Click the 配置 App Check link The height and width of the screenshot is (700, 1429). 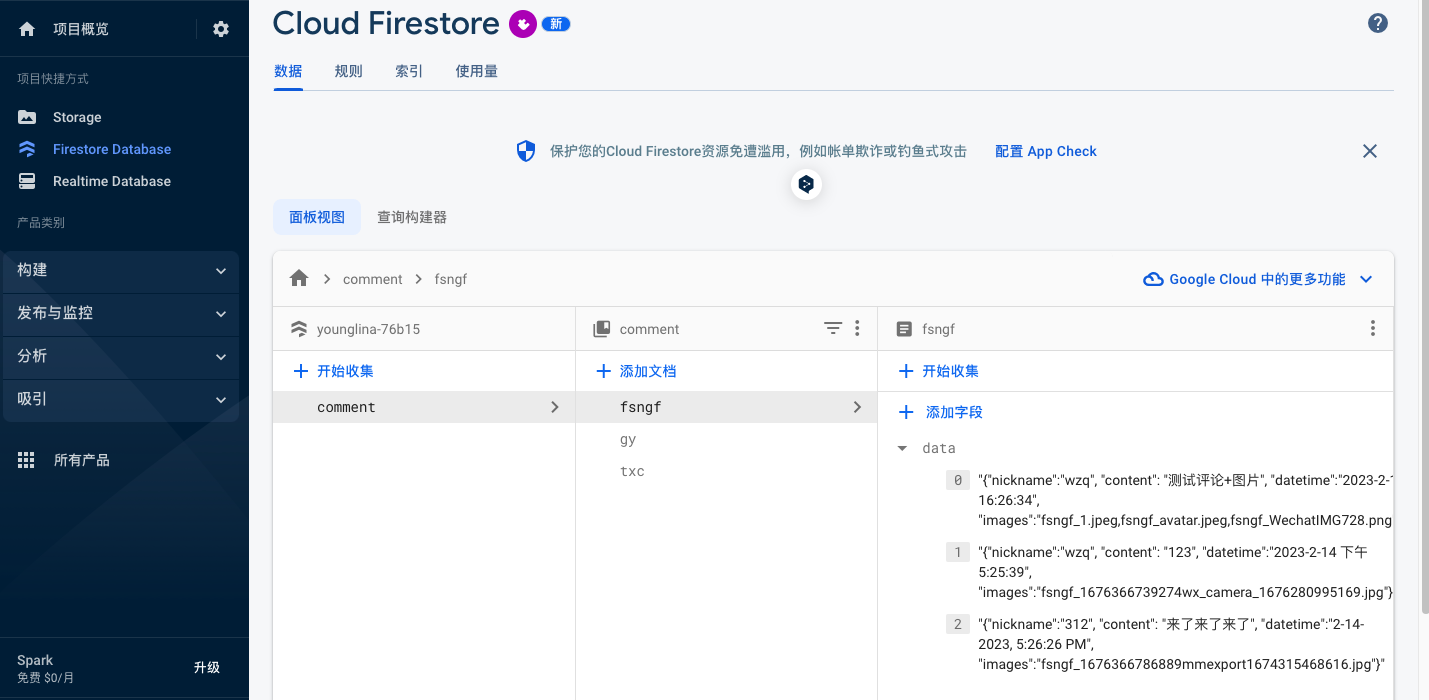(1046, 151)
